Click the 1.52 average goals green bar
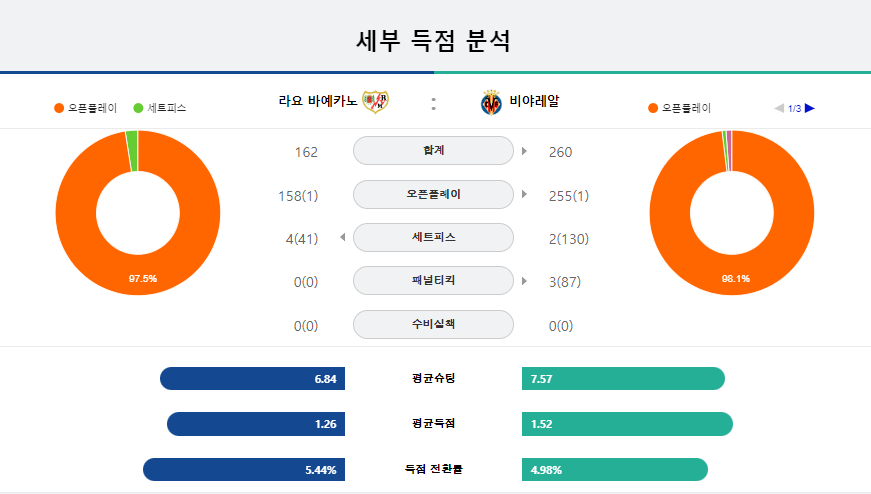Screen dimensions: 871x494 (x=627, y=424)
